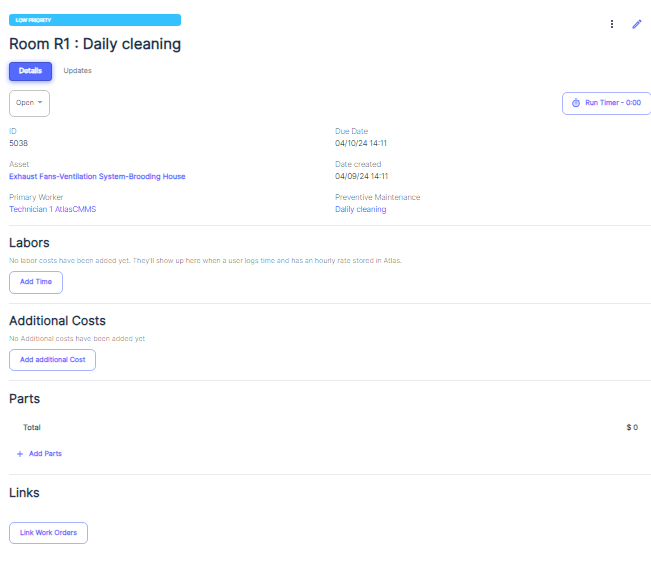Click the $ 0 parts total amount
This screenshot has height=562, width=651.
coord(631,427)
